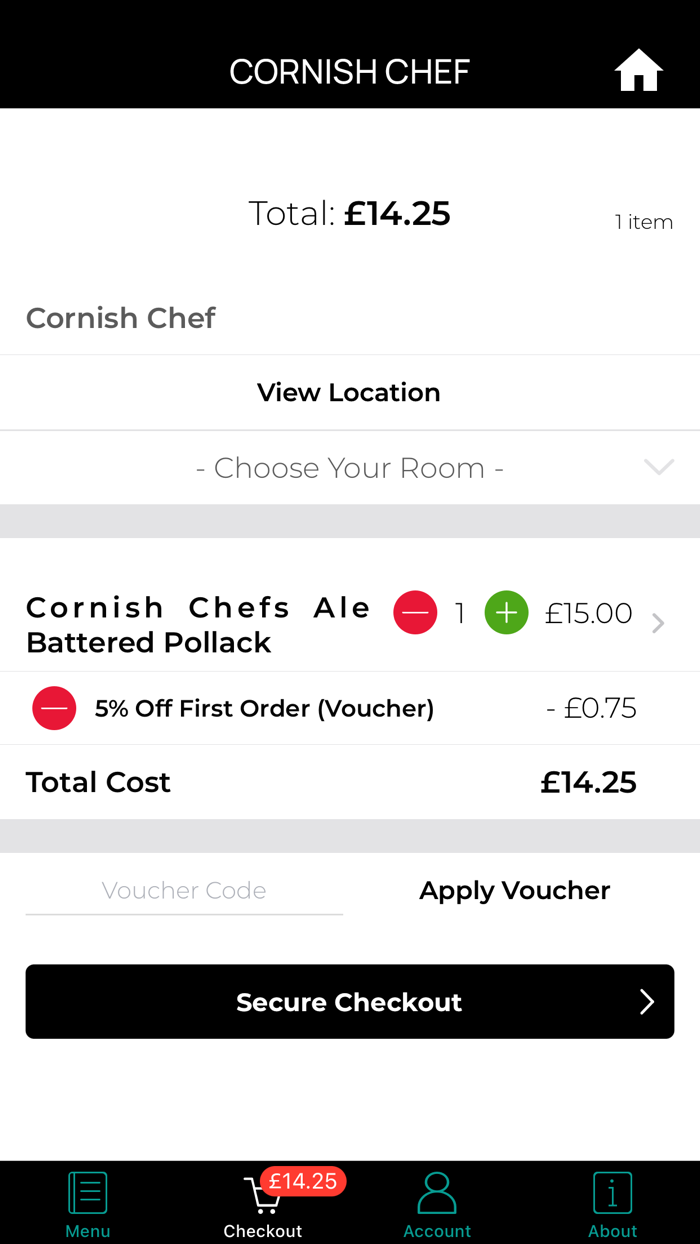Tap the About info icon
The width and height of the screenshot is (700, 1244).
pyautogui.click(x=612, y=1192)
